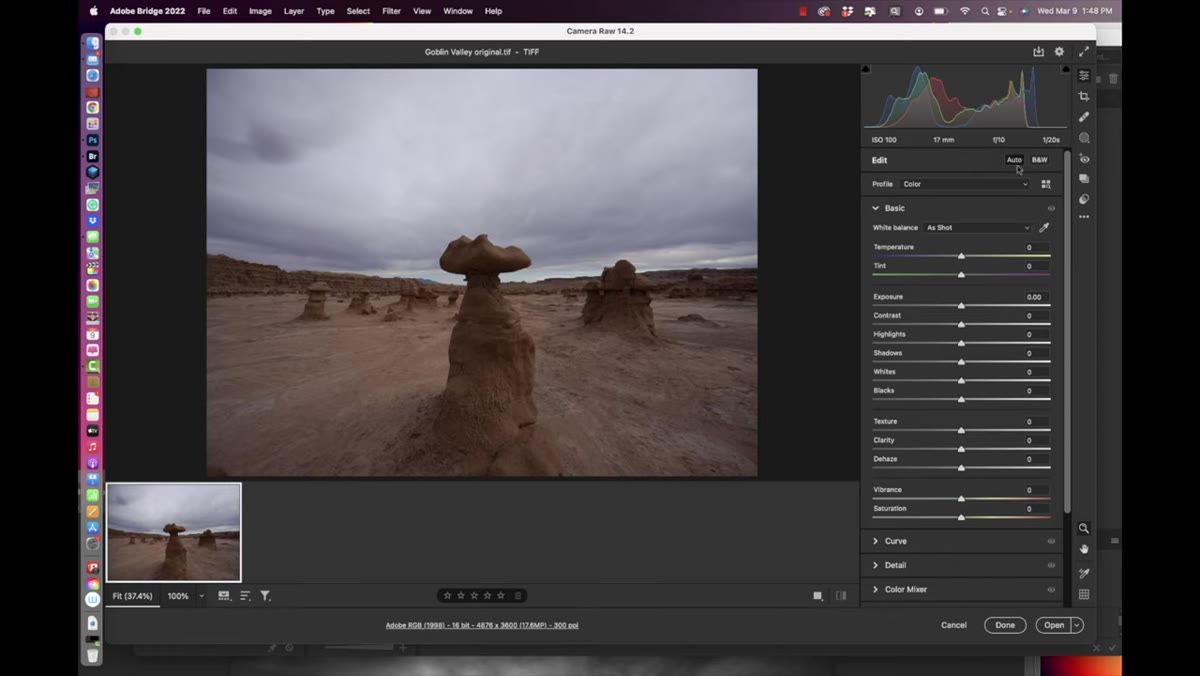Select the Healing brush tool
This screenshot has height=676, width=1200.
1084,117
